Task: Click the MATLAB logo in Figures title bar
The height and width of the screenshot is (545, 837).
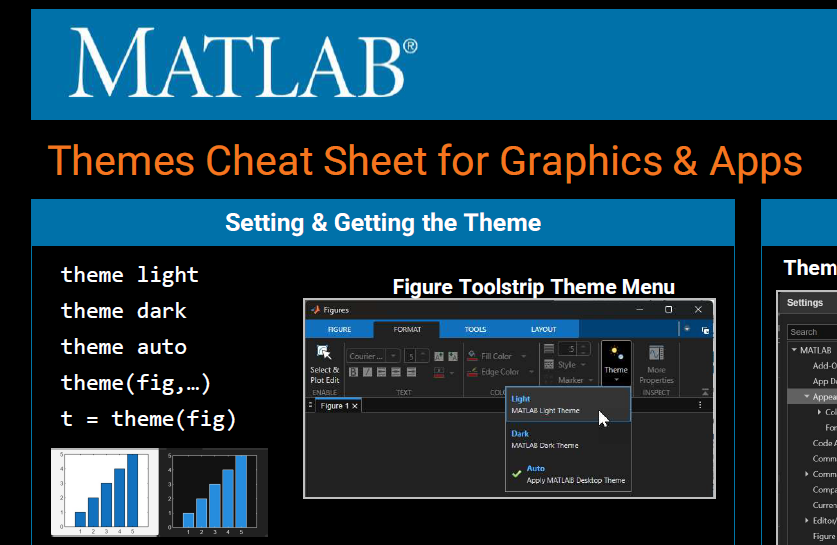Action: click(x=315, y=310)
